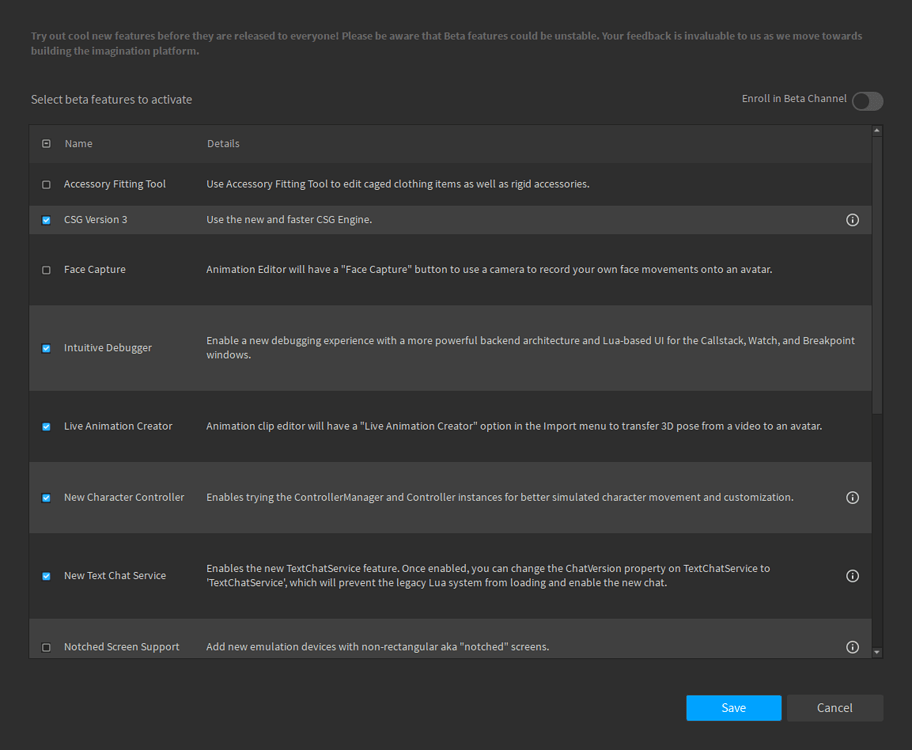
Task: Select the Notched Screen Support label
Action: pyautogui.click(x=122, y=646)
